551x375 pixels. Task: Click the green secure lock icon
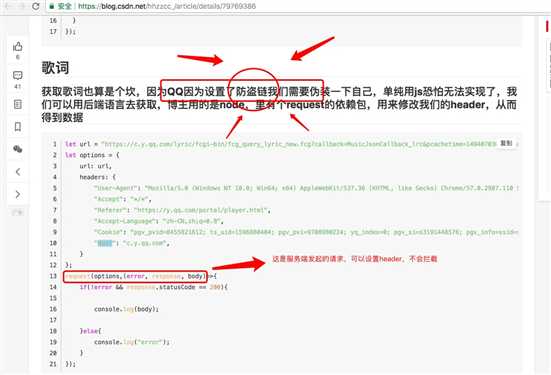pos(51,6)
